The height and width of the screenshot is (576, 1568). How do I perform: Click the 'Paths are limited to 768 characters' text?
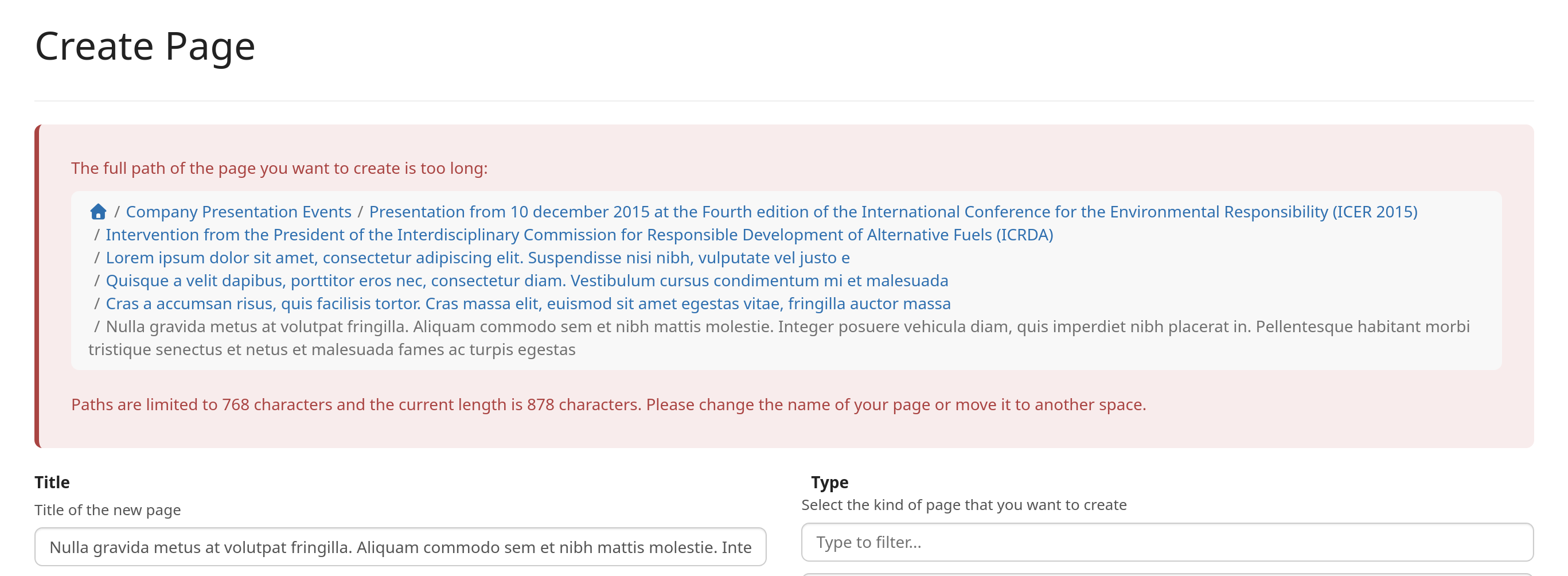607,404
